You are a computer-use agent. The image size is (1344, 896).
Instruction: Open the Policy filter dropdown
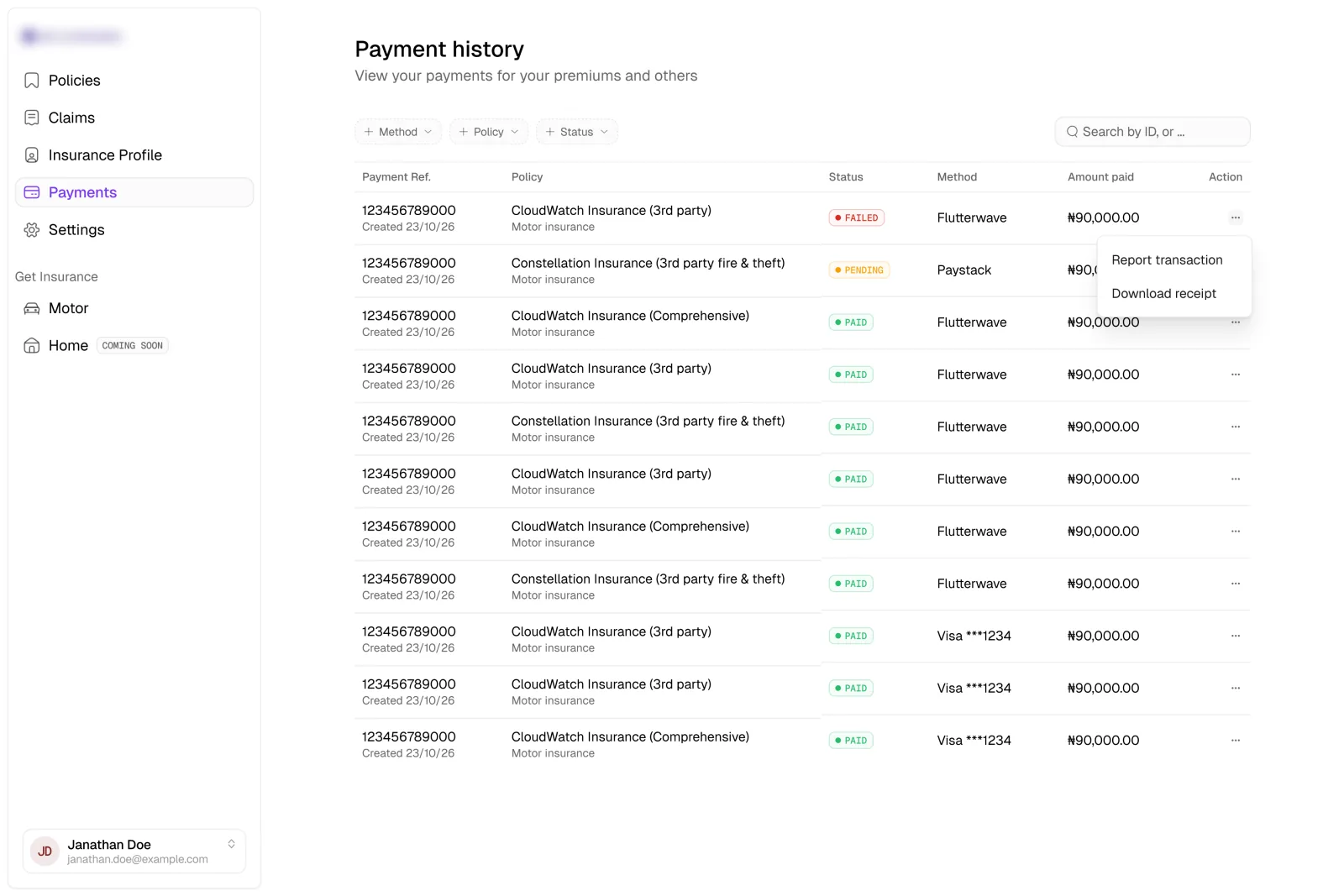[489, 132]
